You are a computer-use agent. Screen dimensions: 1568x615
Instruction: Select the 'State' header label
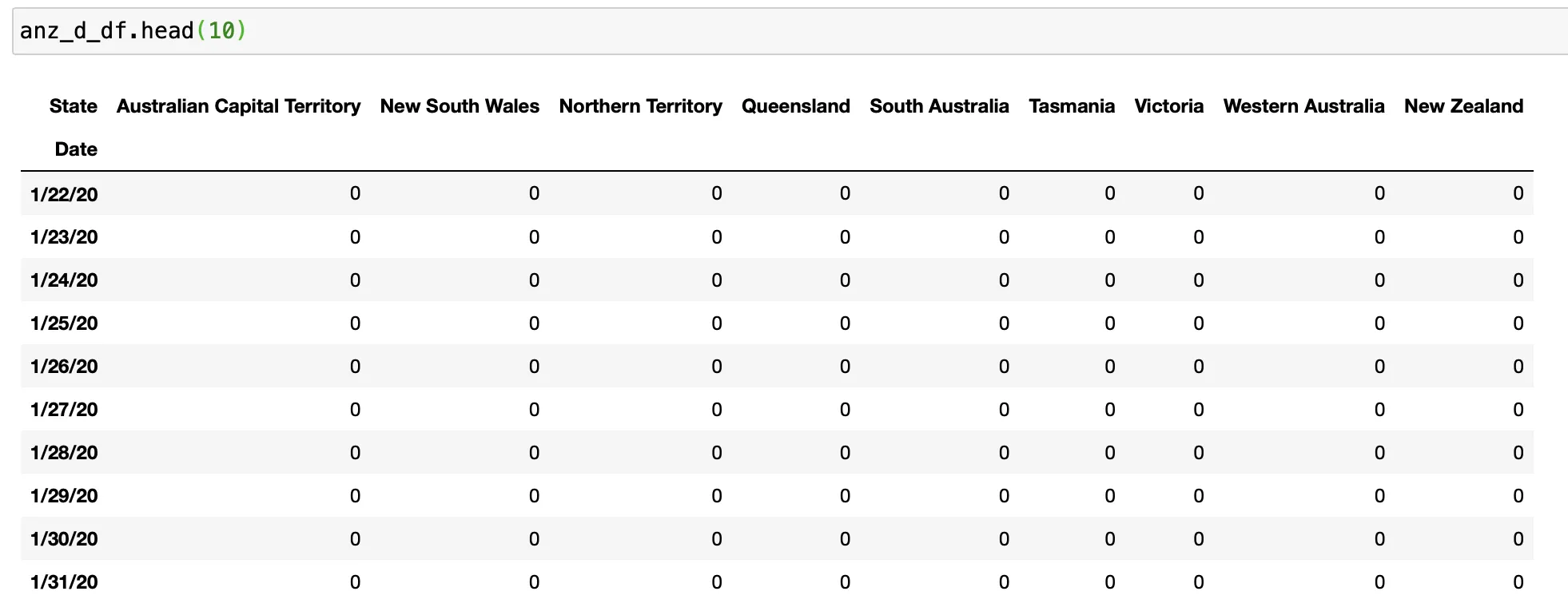pyautogui.click(x=74, y=106)
